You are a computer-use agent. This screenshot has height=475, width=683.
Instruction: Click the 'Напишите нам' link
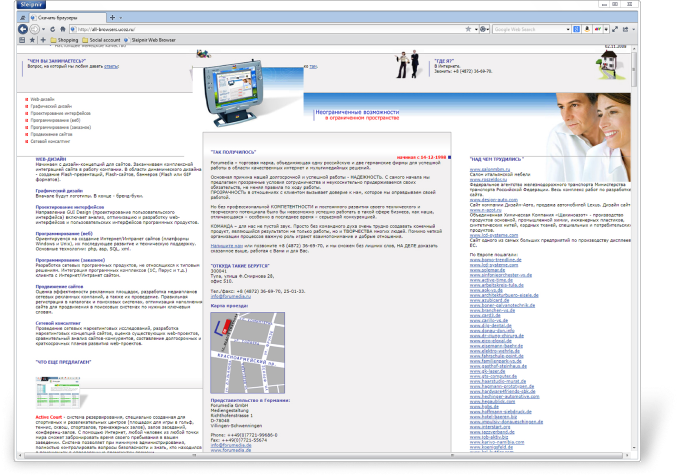(x=227, y=246)
